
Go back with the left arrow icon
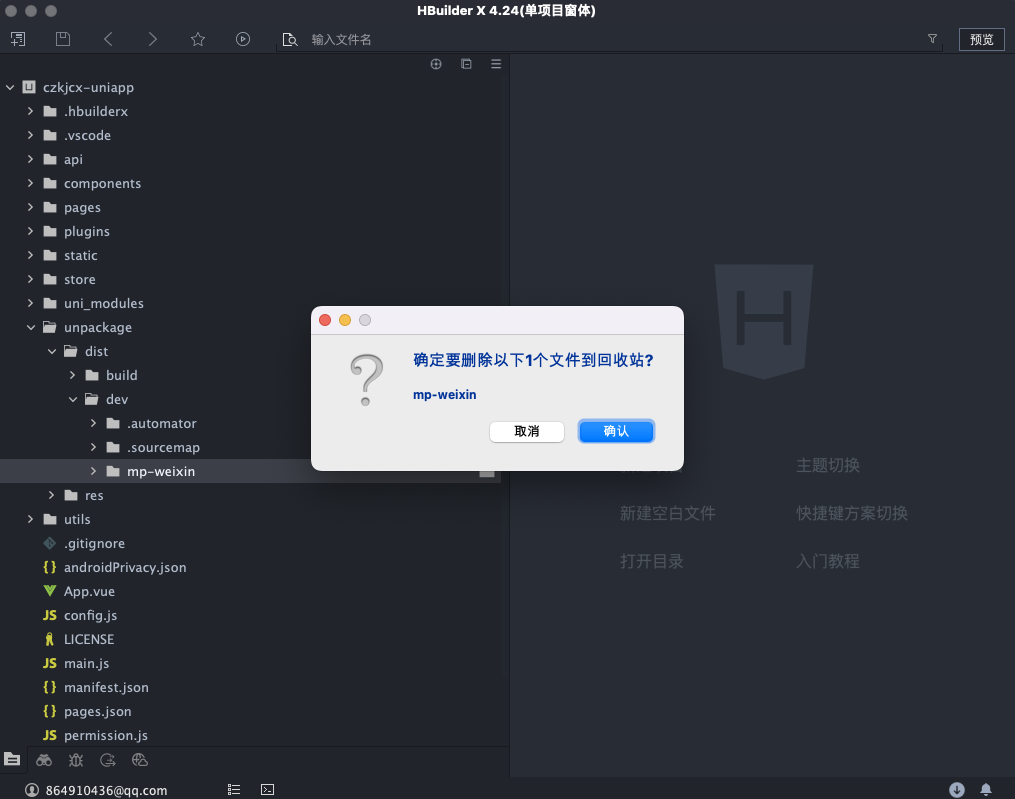click(x=108, y=39)
